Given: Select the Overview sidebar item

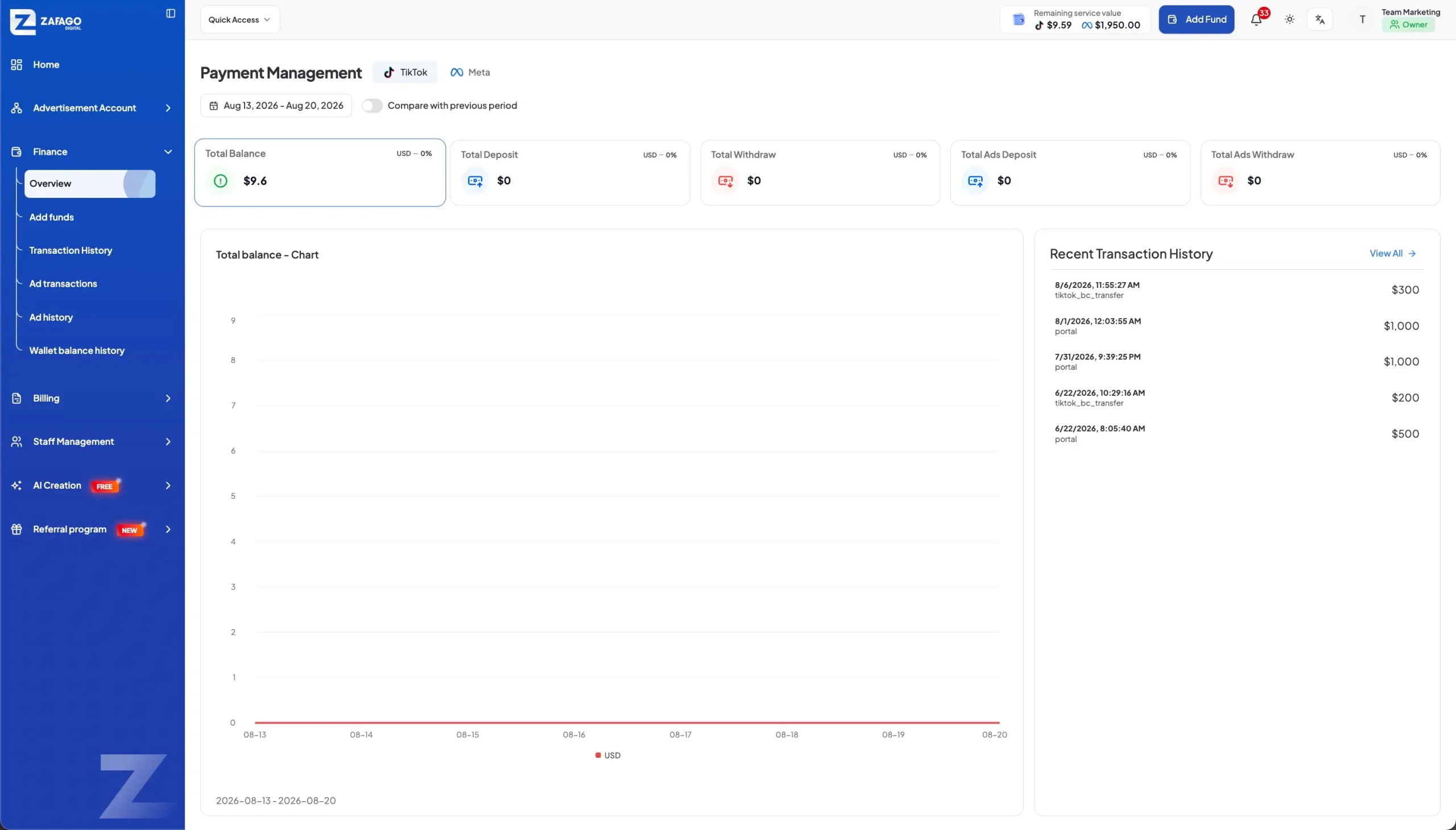Looking at the screenshot, I should (x=89, y=184).
